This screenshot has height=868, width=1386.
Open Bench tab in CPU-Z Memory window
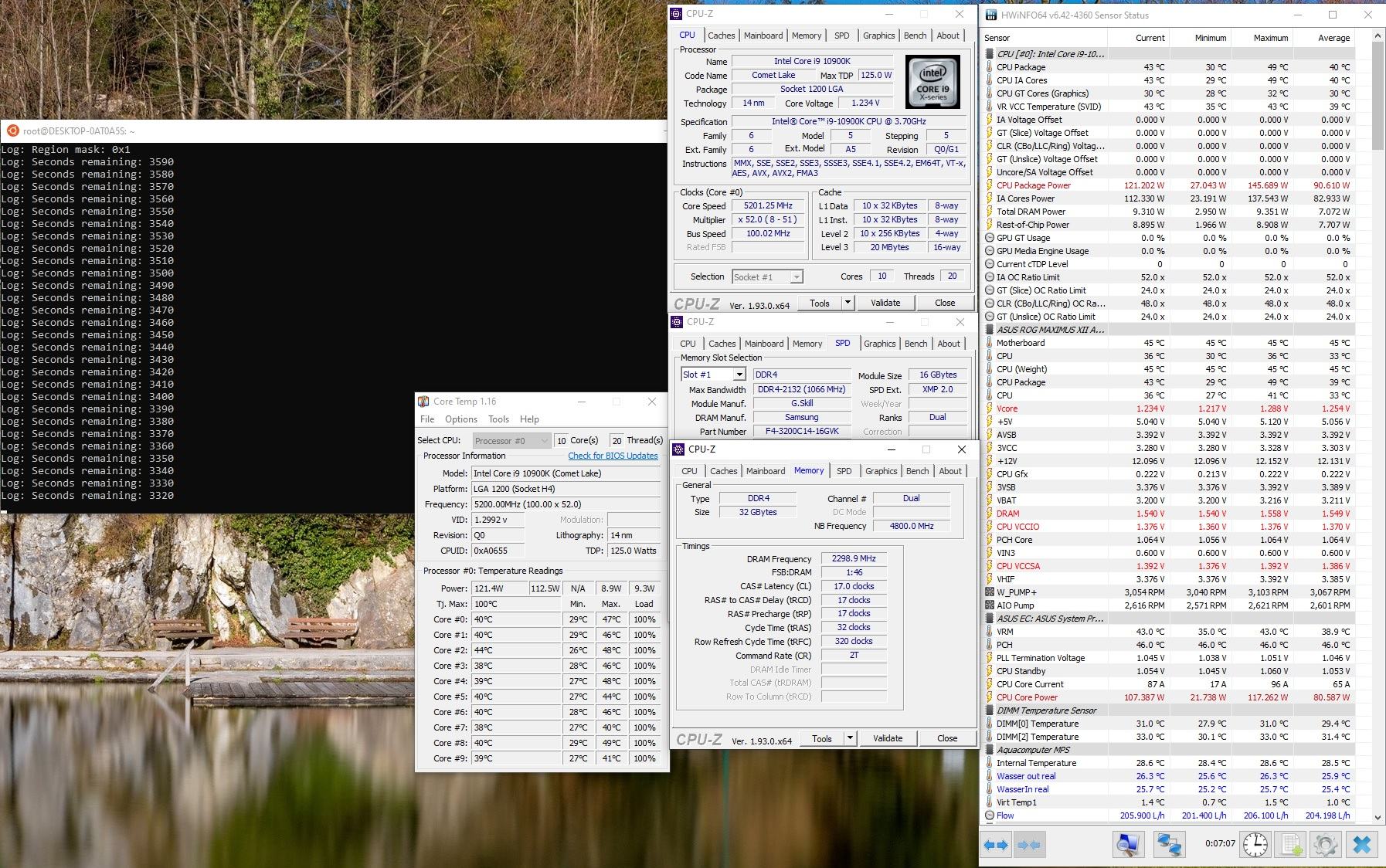918,471
